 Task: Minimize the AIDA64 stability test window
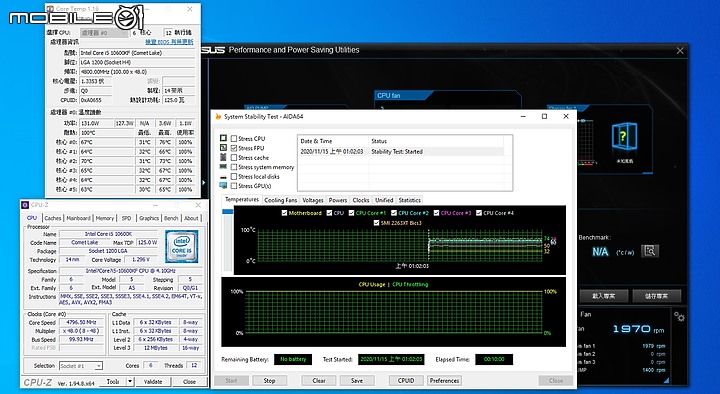[x=523, y=117]
